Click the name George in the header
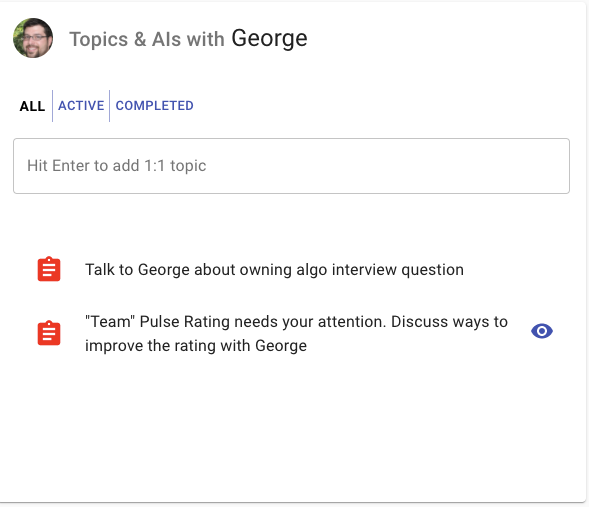Screen dimensions: 589x507 [x=269, y=38]
